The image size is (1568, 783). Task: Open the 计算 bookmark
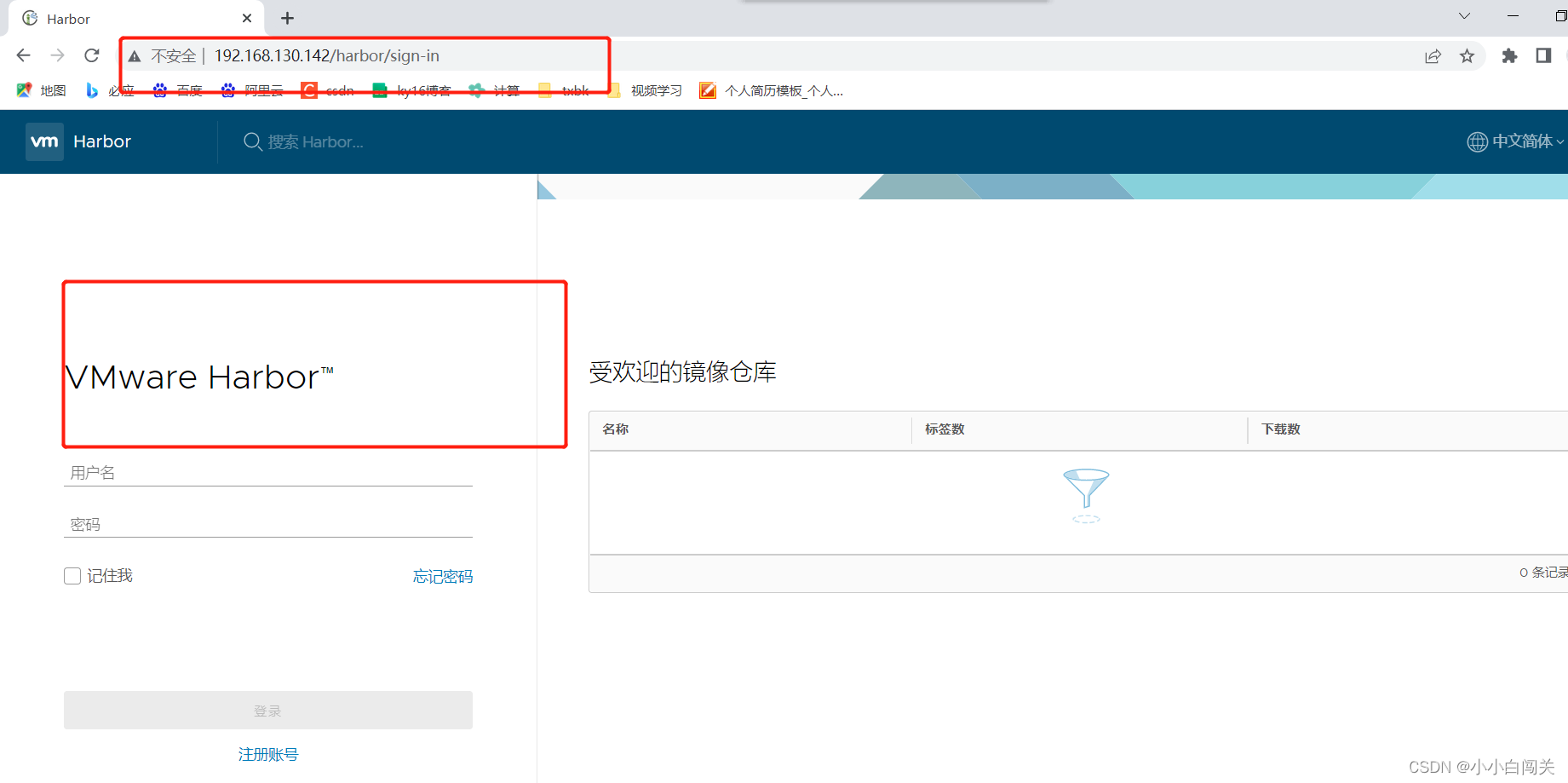494,90
